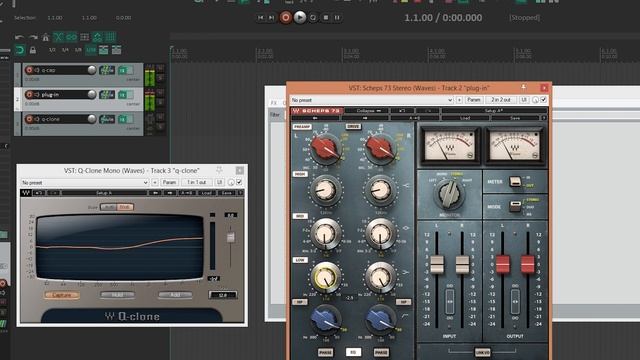Screen dimensions: 640x360
Task: Stop playback with the transport stop button
Action: pyautogui.click(x=326, y=18)
